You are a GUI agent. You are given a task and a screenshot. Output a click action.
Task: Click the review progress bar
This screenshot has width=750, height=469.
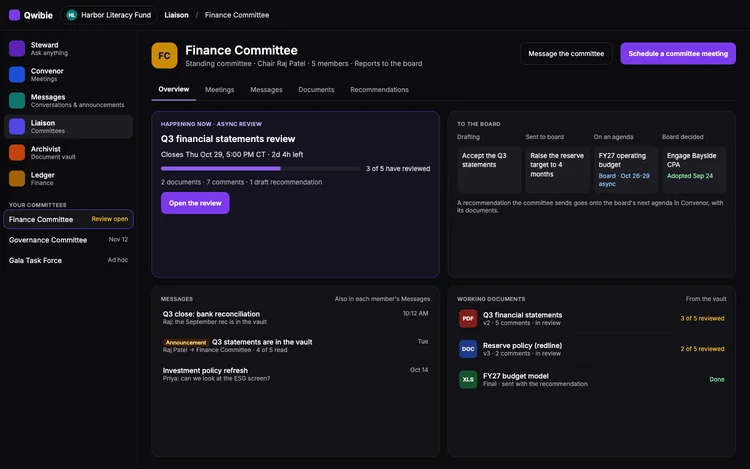(x=261, y=168)
